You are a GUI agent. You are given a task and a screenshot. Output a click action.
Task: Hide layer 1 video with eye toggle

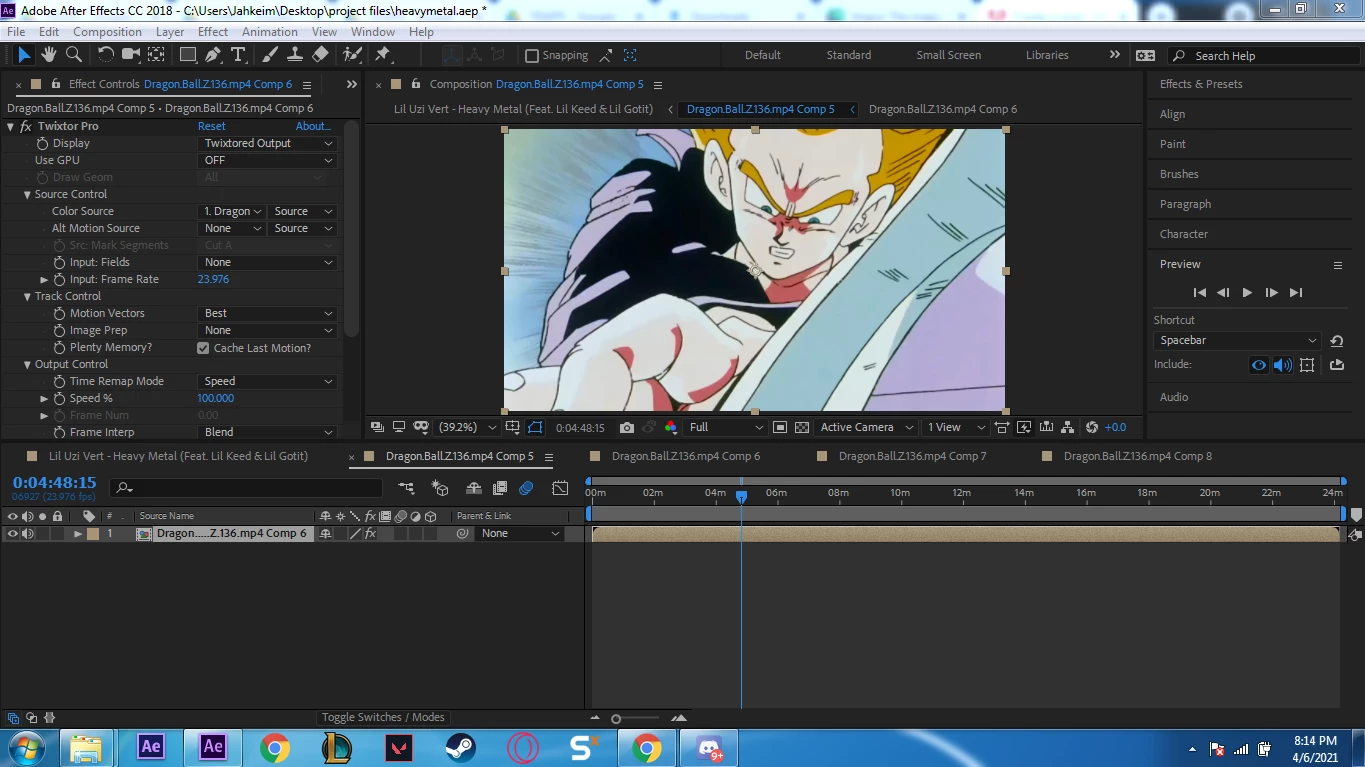[x=12, y=534]
